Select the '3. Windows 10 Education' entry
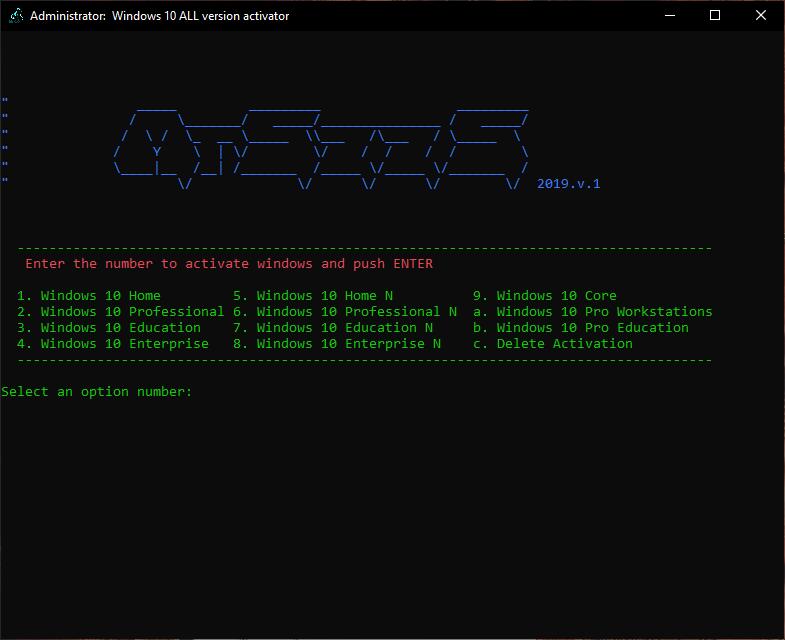Screen dimensions: 785x640 click(109, 328)
